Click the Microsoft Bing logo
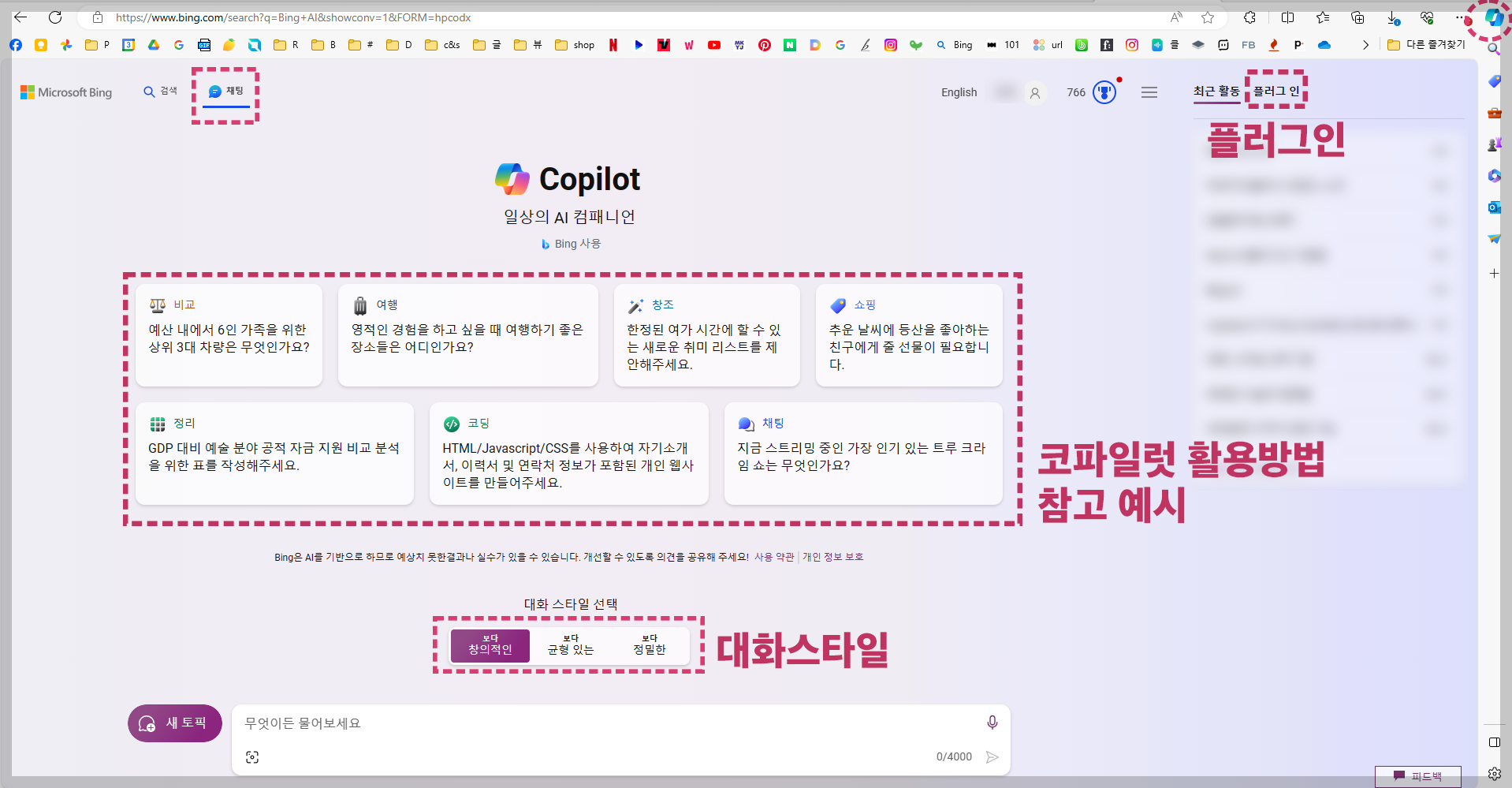This screenshot has height=788, width=1512. coord(66,92)
